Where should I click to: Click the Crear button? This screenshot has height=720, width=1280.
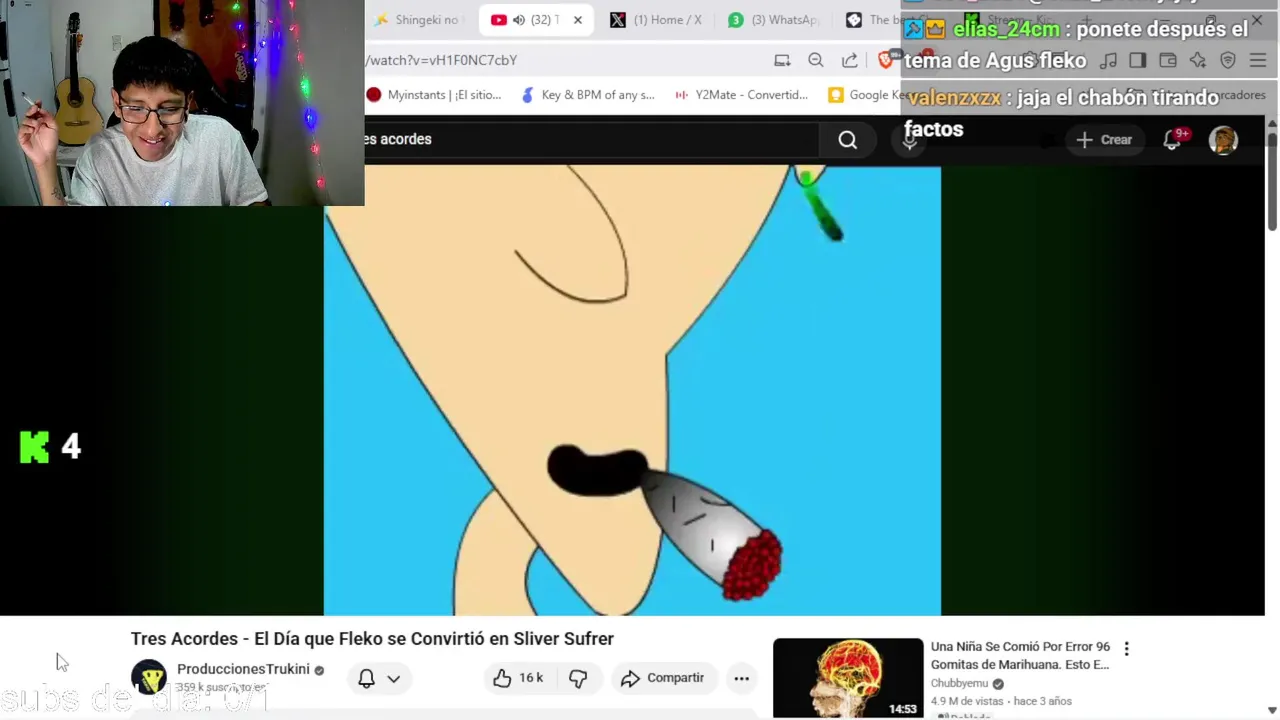pyautogui.click(x=1104, y=140)
